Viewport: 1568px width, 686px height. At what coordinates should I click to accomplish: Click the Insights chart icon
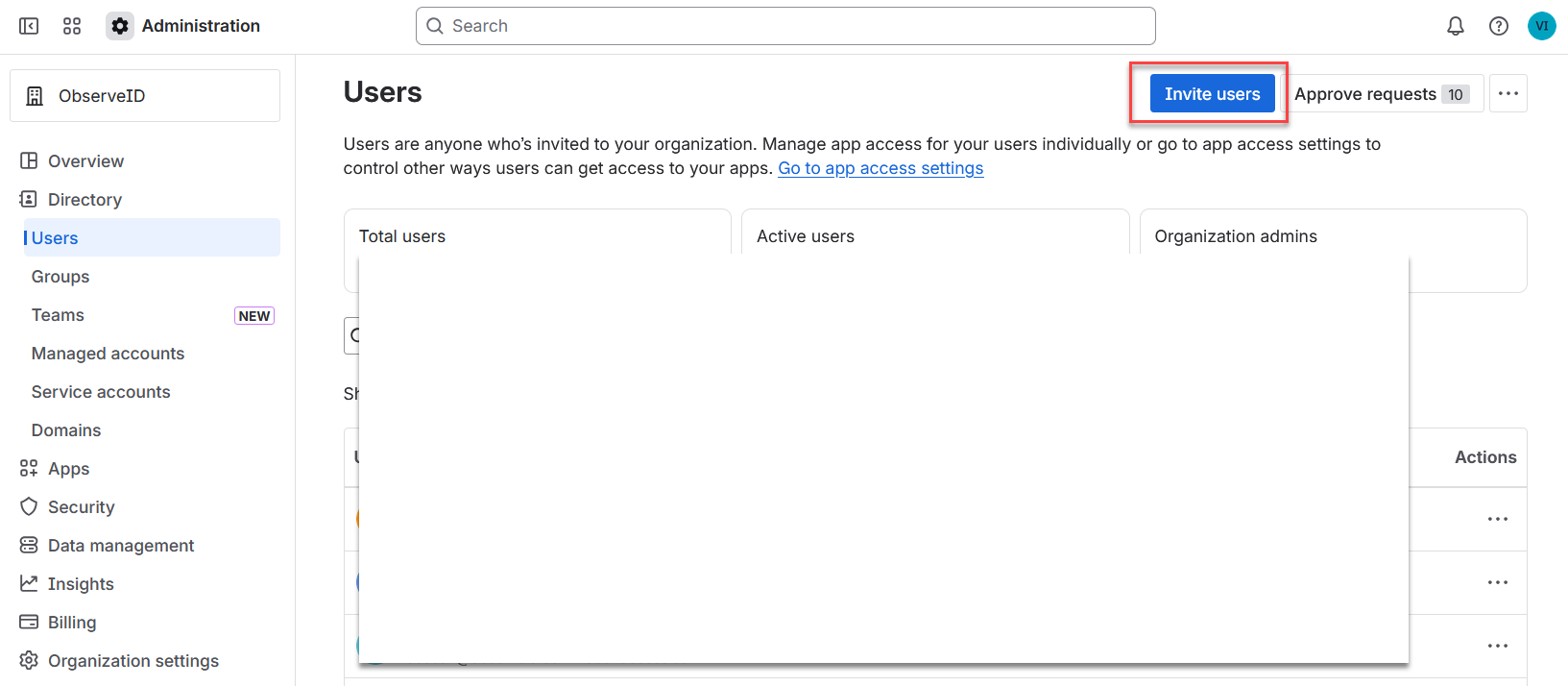point(29,583)
